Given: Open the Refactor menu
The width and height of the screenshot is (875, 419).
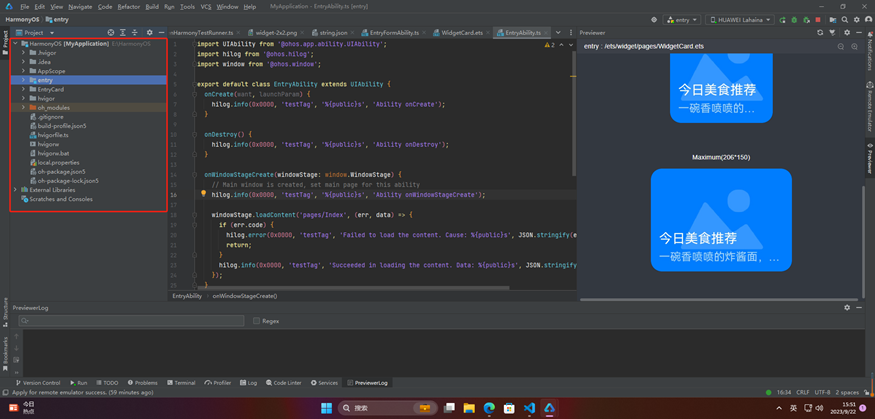Looking at the screenshot, I should pyautogui.click(x=129, y=7).
